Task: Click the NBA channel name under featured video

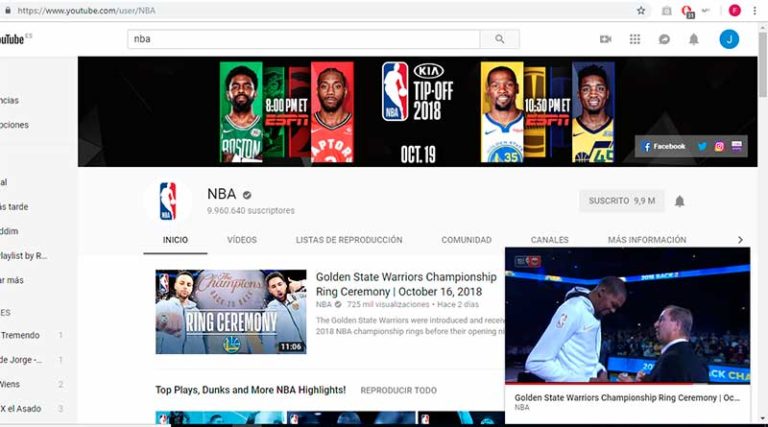Action: (323, 305)
